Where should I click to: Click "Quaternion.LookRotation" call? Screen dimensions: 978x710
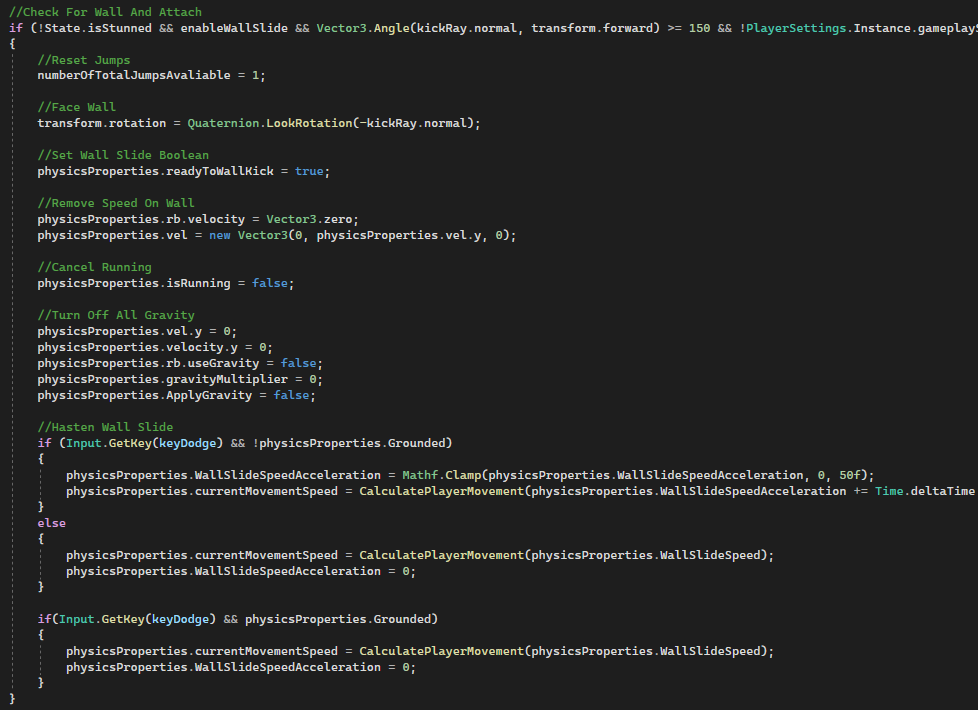[270, 123]
